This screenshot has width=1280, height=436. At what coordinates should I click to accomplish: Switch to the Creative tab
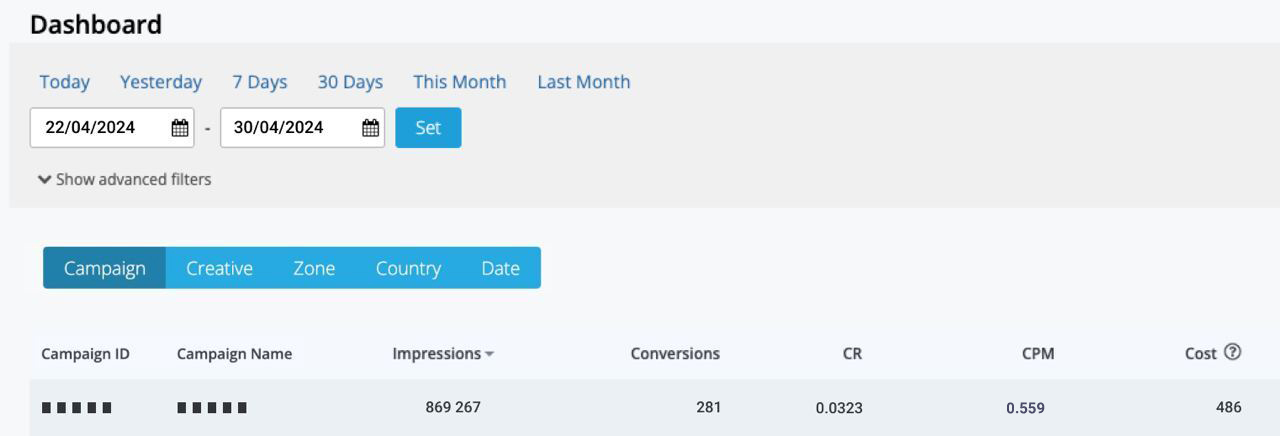tap(219, 268)
